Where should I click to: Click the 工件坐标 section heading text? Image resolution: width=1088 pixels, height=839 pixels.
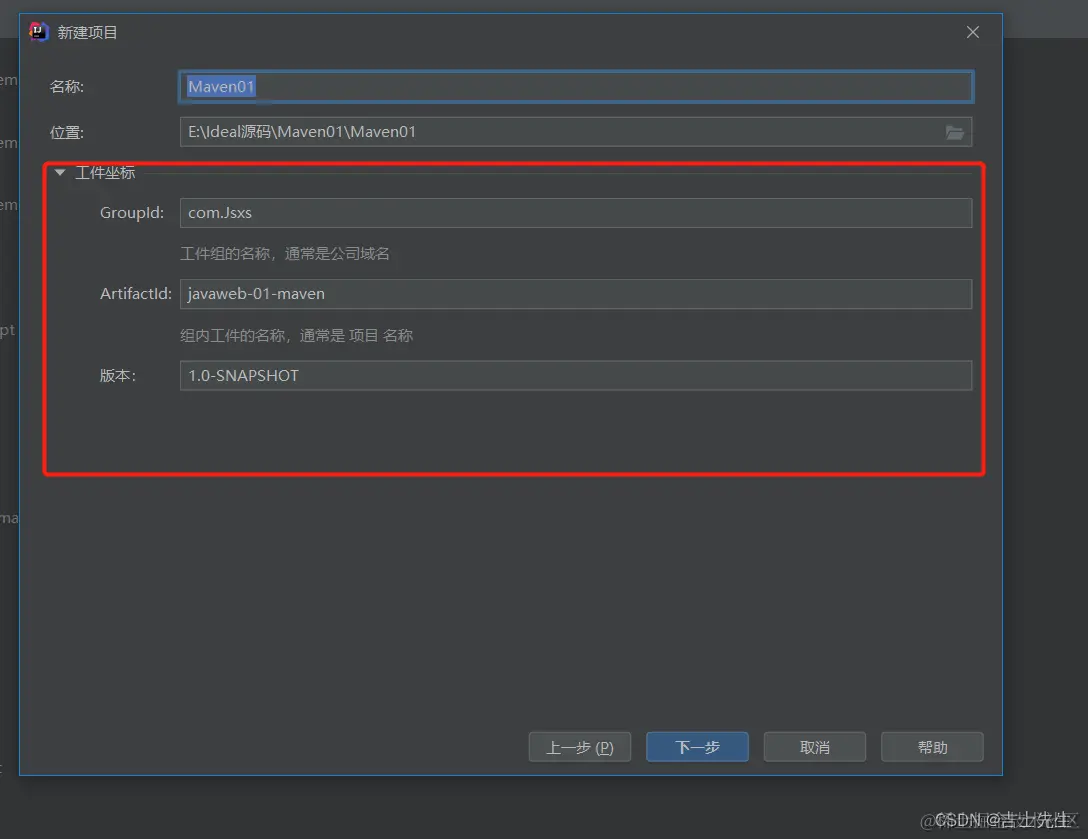pyautogui.click(x=105, y=173)
